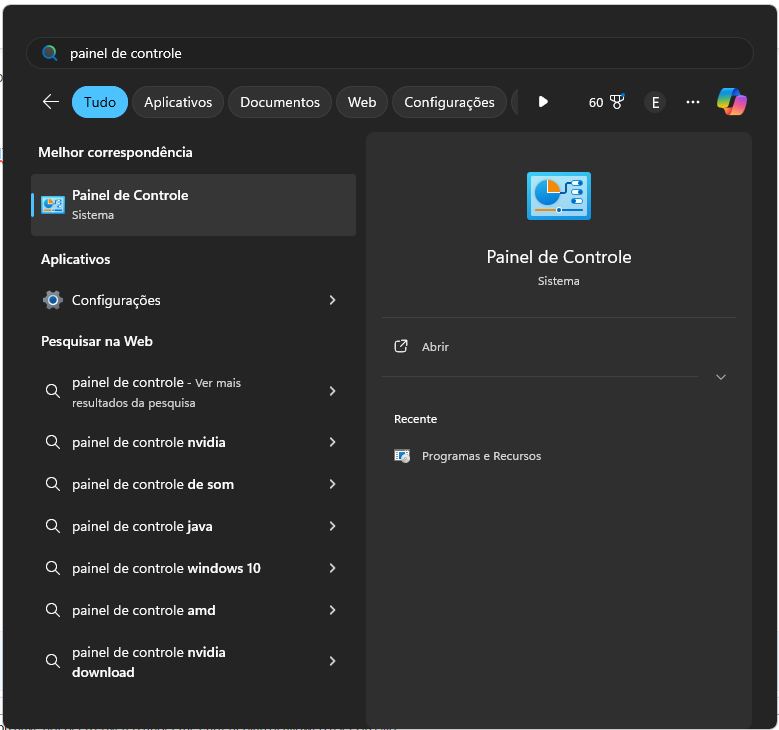Screen dimensions: 779x730
Task: Click the large Control Panel icon in preview
Action: pos(558,196)
